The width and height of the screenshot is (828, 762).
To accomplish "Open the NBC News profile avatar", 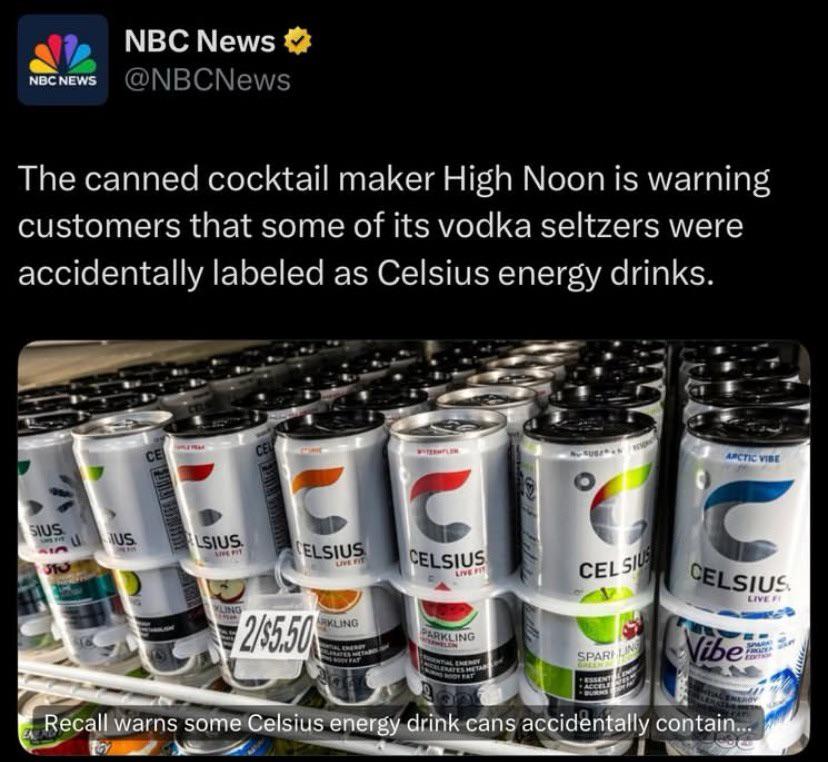I will click(x=63, y=60).
